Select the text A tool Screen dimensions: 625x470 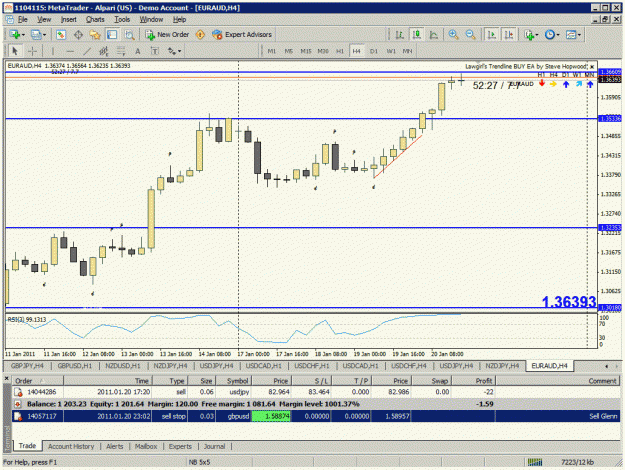point(138,51)
